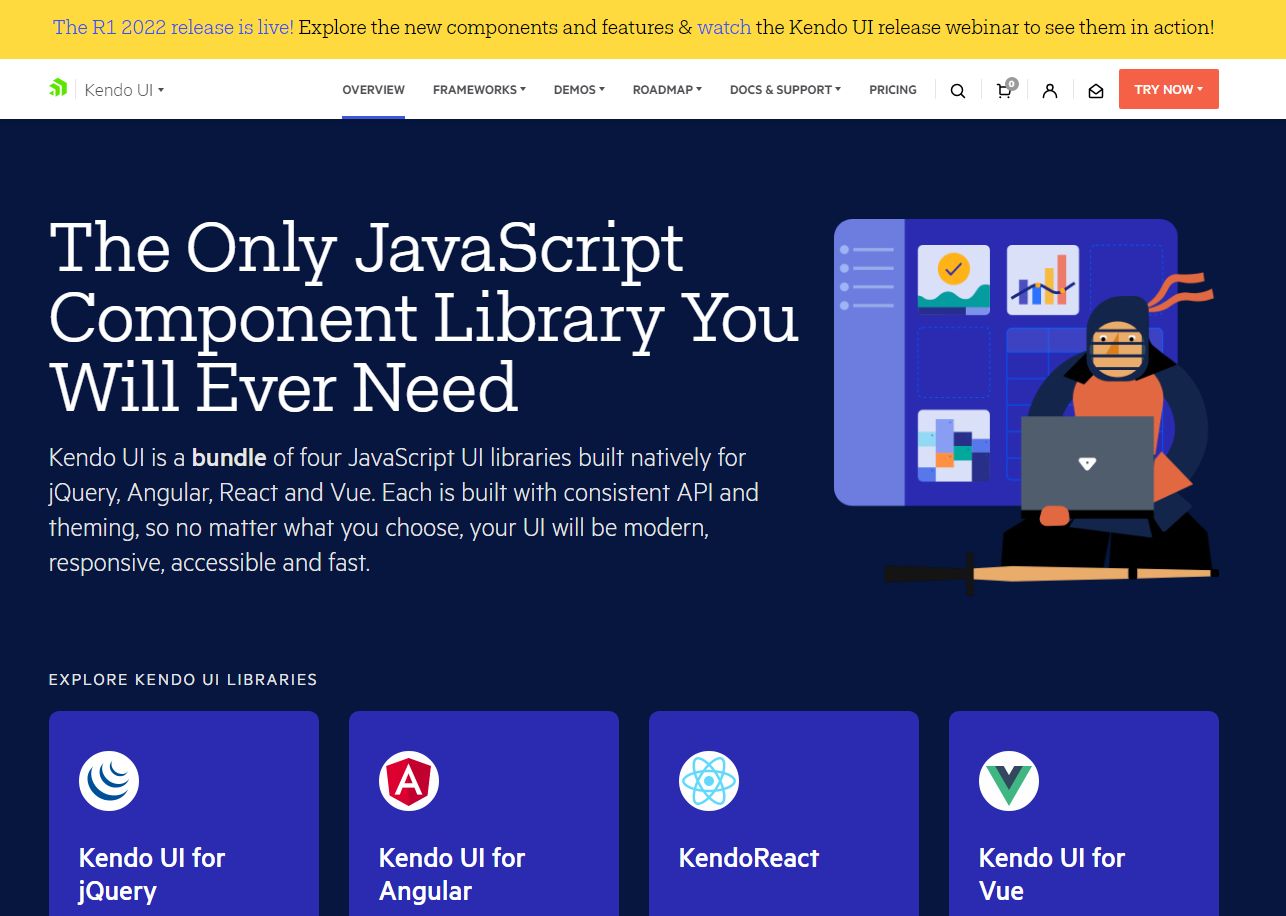This screenshot has width=1286, height=916.
Task: Click the envelope contact icon
Action: 1095,91
